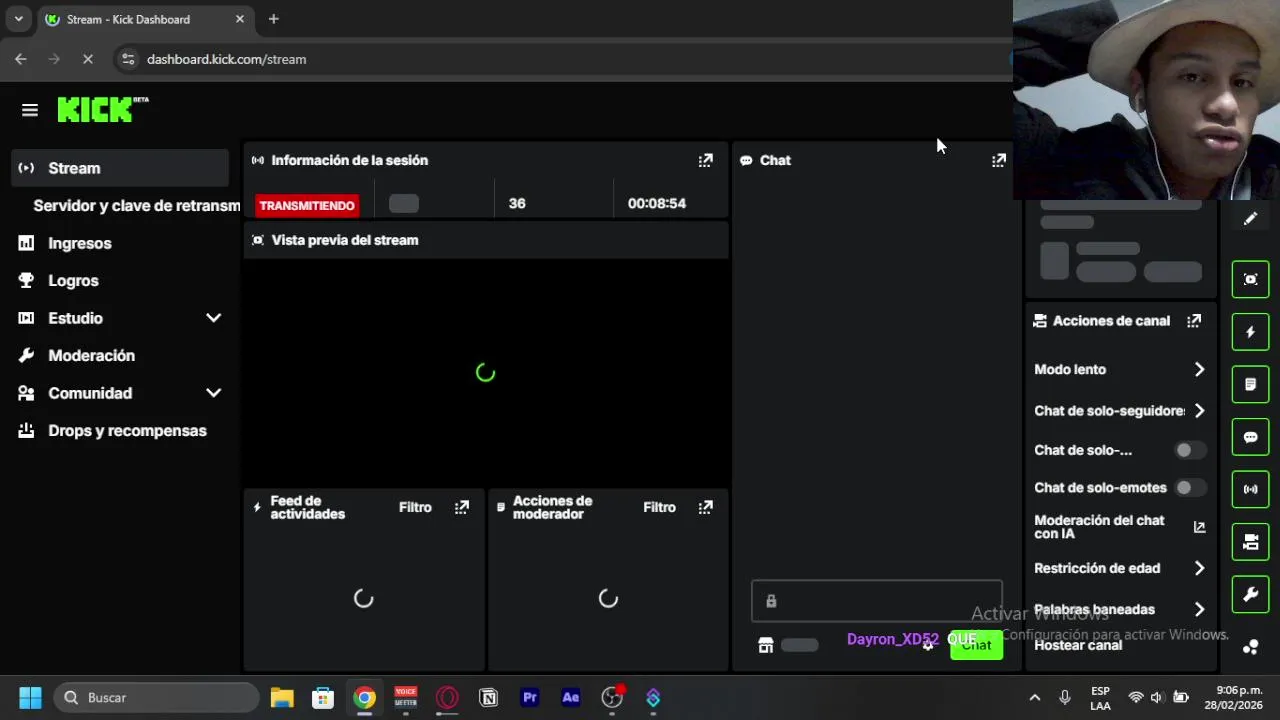Toggle the lightning activity feed icon in toolbar
This screenshot has width=1280, height=720.
(x=1250, y=332)
